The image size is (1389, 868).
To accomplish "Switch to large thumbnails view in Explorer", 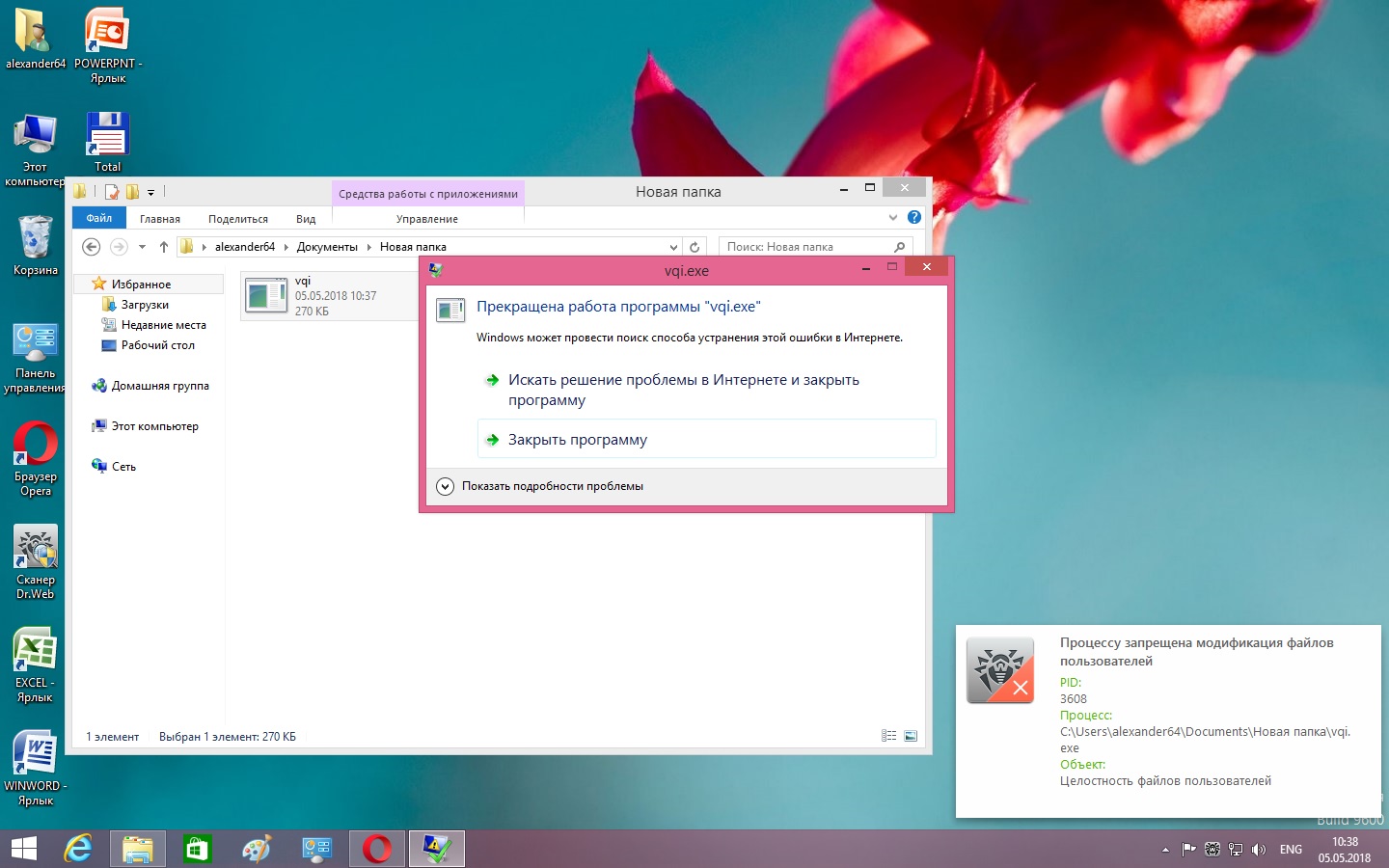I will tap(911, 737).
